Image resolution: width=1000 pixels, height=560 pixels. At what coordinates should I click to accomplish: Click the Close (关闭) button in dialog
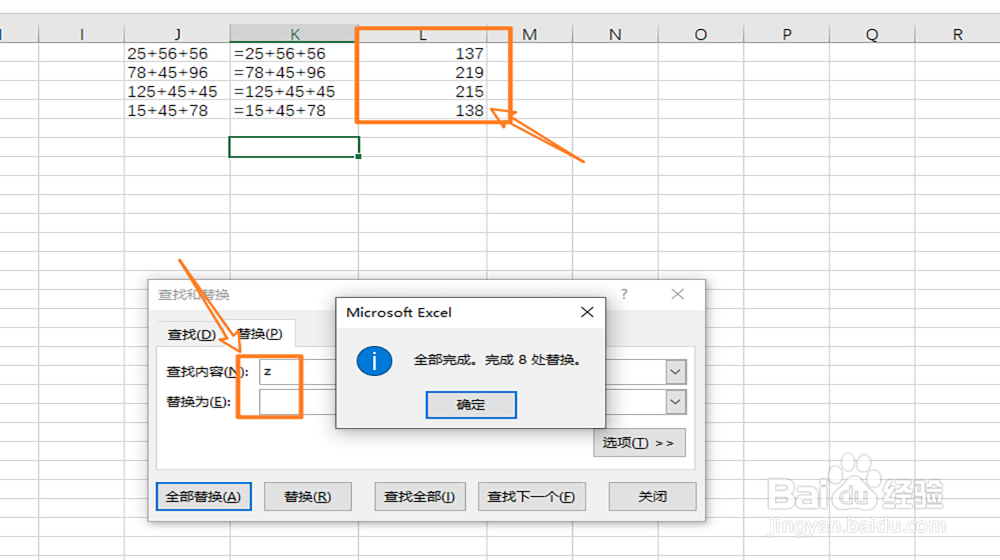click(652, 496)
